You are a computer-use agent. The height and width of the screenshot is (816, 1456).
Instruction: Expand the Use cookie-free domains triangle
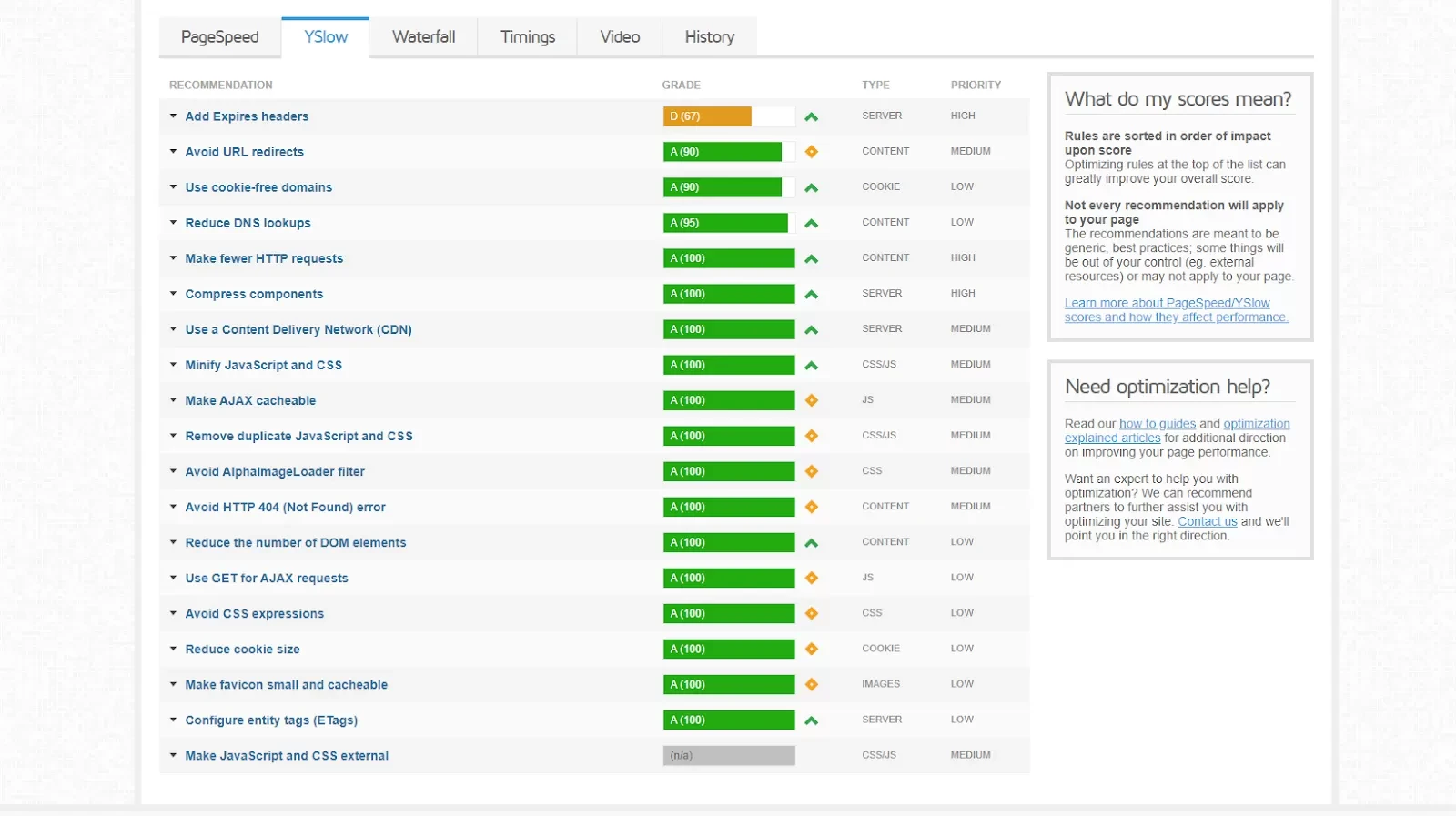[x=173, y=186]
